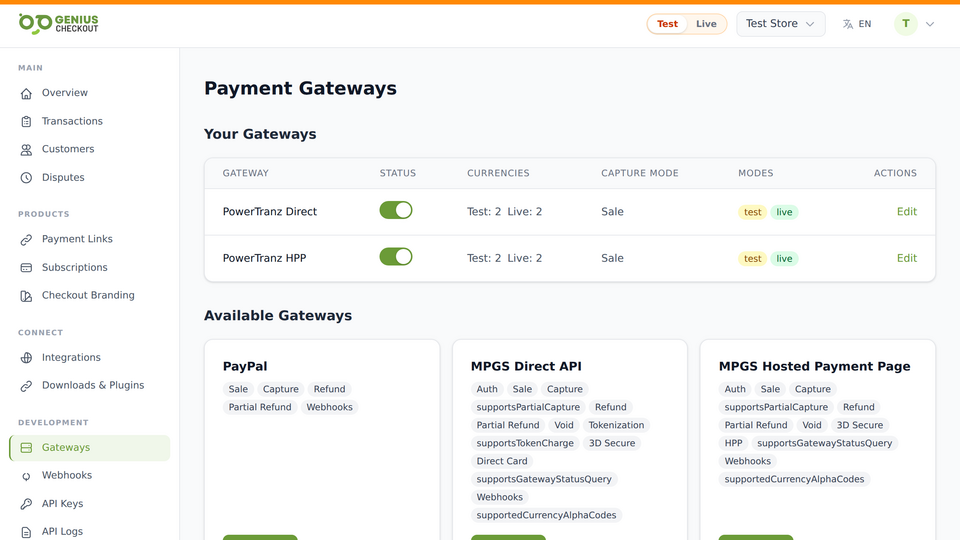960x540 pixels.
Task: Switch to Live mode
Action: (706, 24)
